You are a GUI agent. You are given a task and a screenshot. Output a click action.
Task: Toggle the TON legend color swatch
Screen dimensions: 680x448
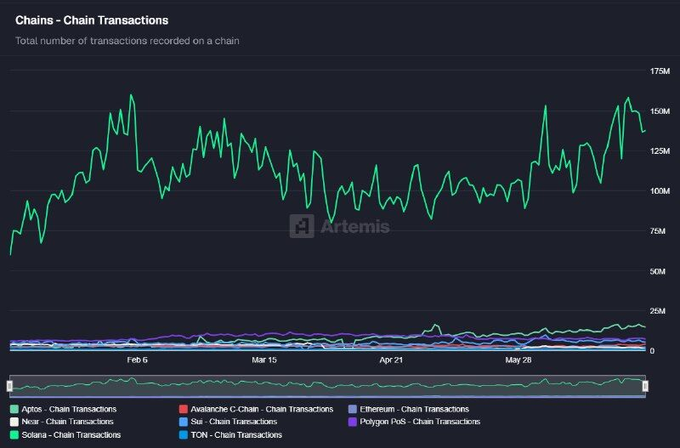(183, 435)
